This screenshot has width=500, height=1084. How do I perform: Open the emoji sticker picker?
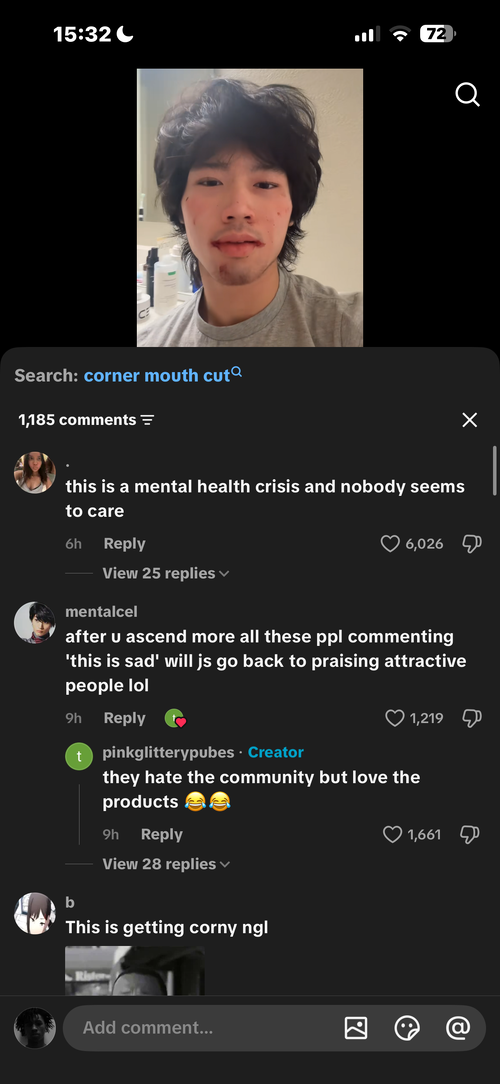coord(407,1028)
